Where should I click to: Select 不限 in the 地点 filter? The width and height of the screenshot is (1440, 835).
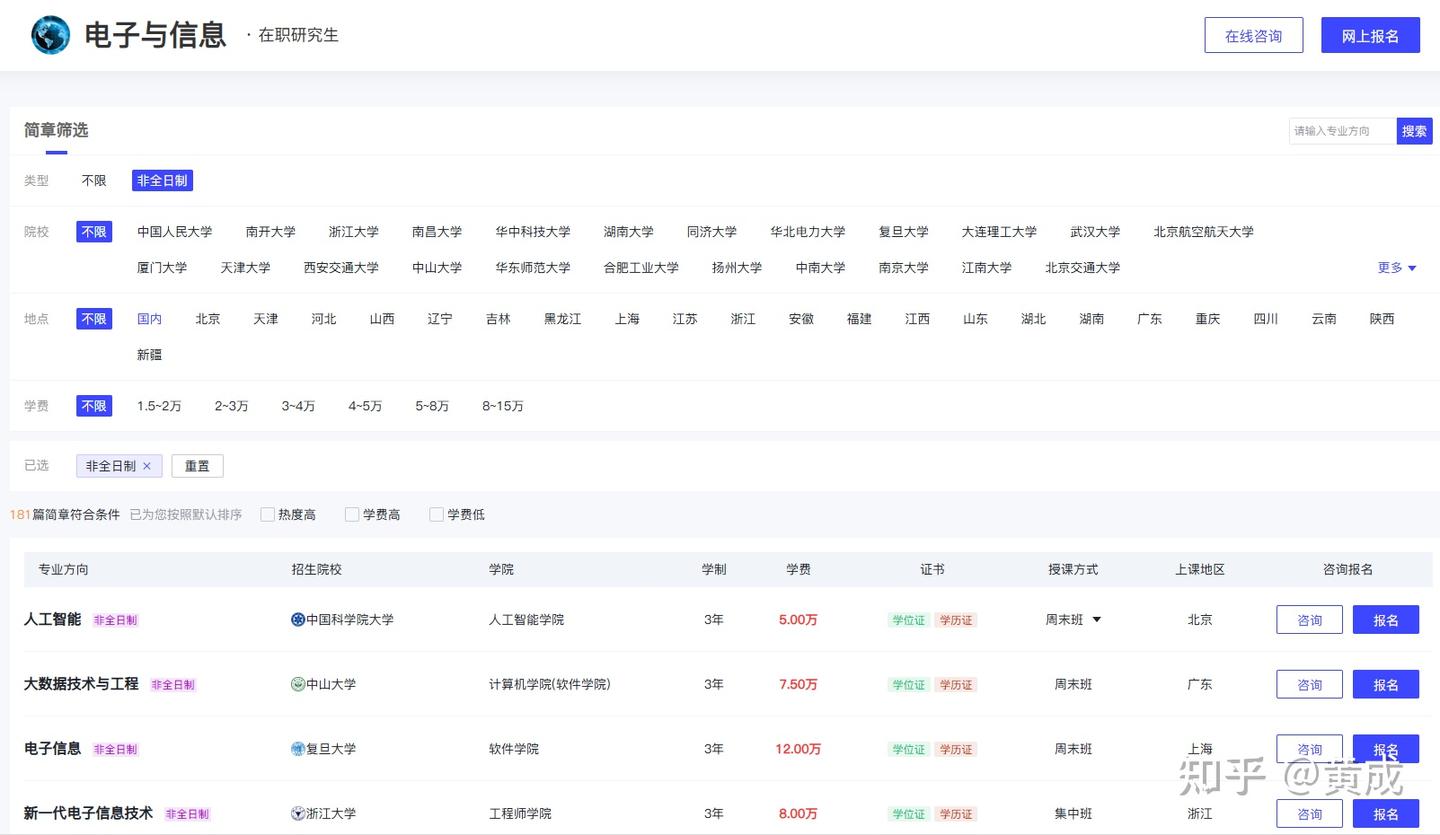pos(94,319)
